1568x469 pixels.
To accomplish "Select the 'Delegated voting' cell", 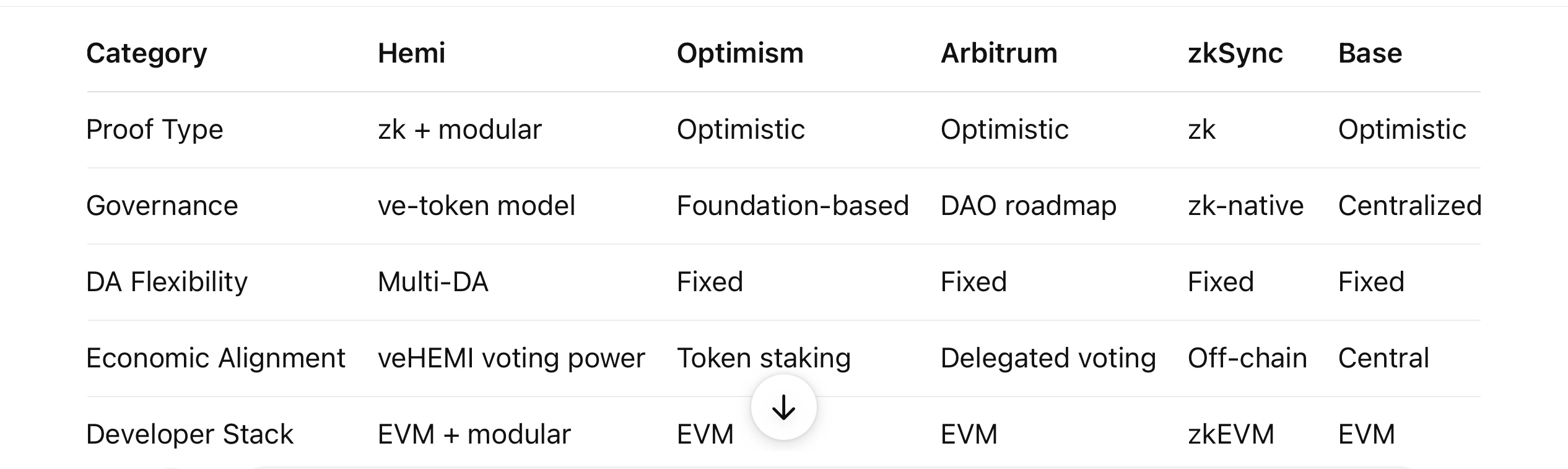I will pos(1048,358).
